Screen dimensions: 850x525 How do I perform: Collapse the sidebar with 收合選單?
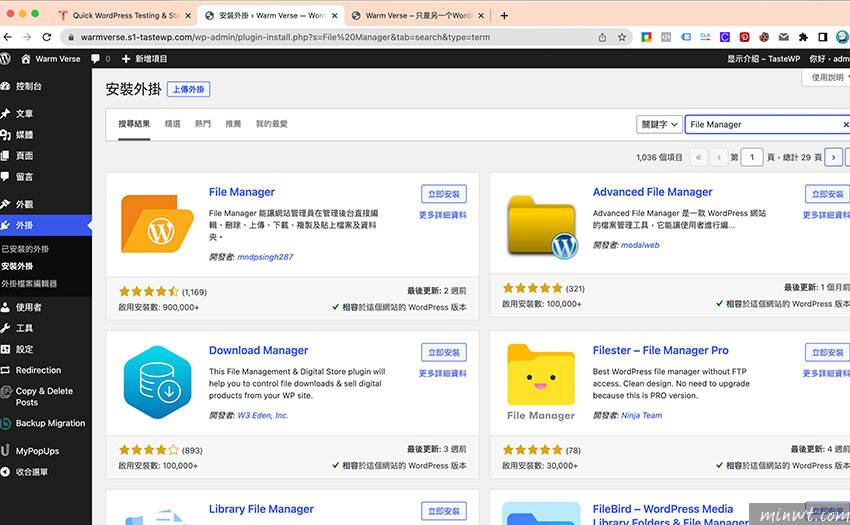click(31, 472)
